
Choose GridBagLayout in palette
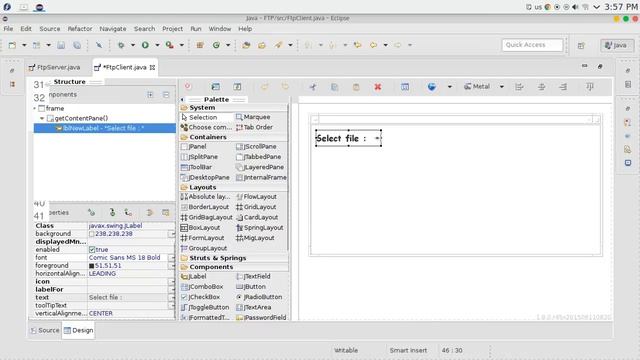click(x=207, y=217)
